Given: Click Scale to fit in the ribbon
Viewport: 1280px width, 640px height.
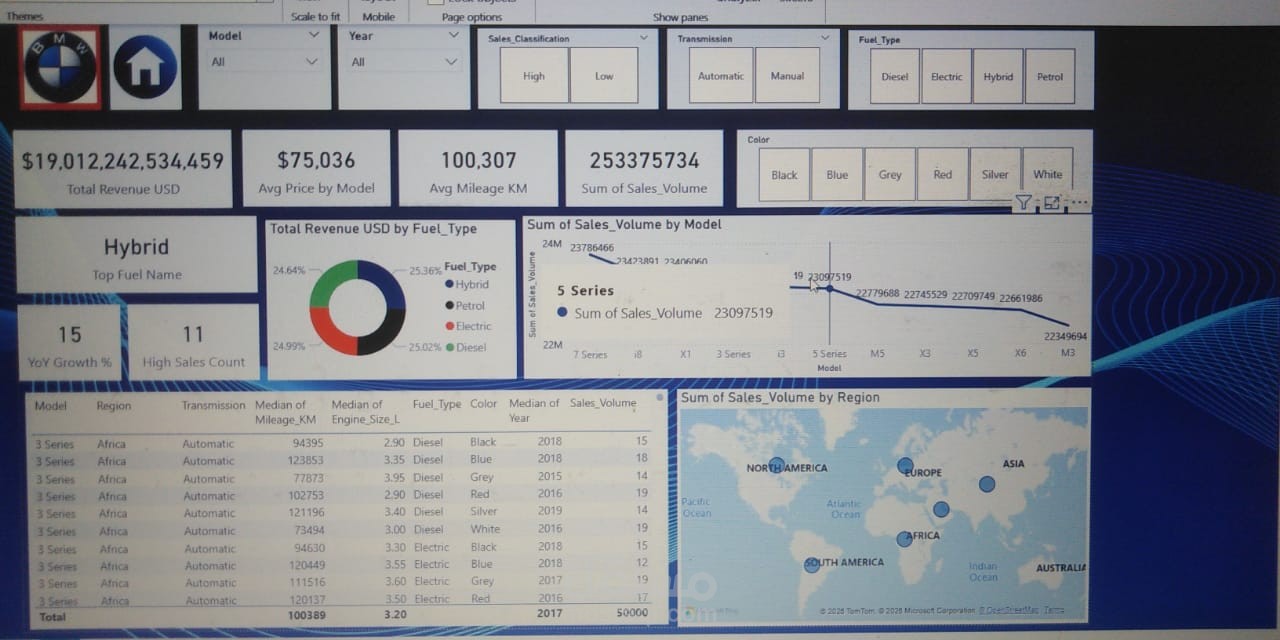Looking at the screenshot, I should click(x=316, y=17).
